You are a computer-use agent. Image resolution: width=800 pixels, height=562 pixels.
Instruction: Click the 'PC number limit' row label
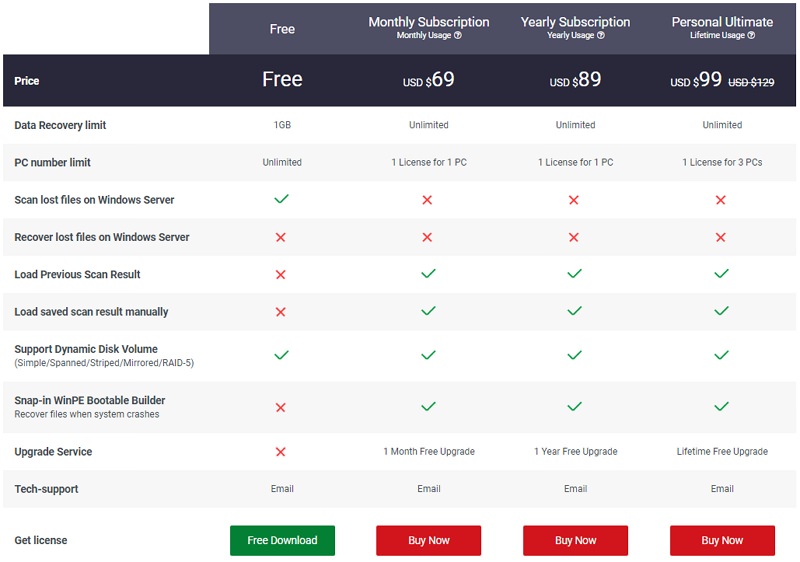(52, 162)
